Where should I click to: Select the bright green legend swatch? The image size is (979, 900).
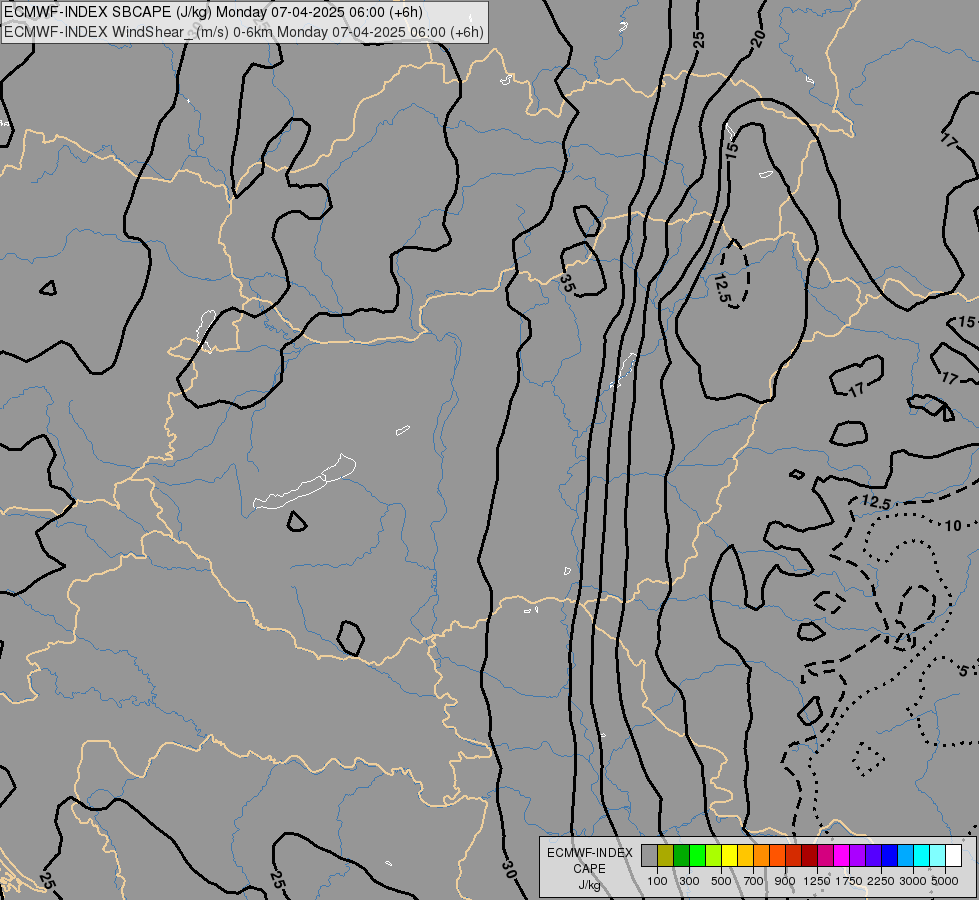697,856
